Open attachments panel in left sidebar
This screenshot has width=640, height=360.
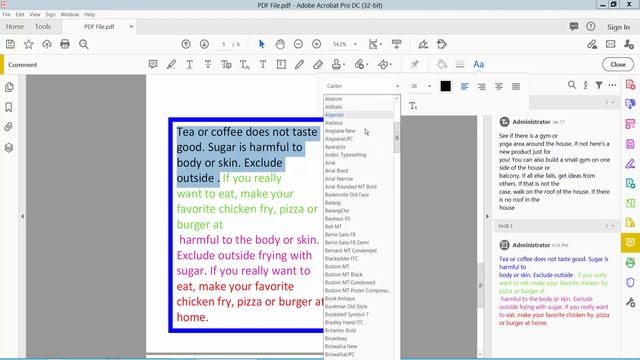[9, 127]
